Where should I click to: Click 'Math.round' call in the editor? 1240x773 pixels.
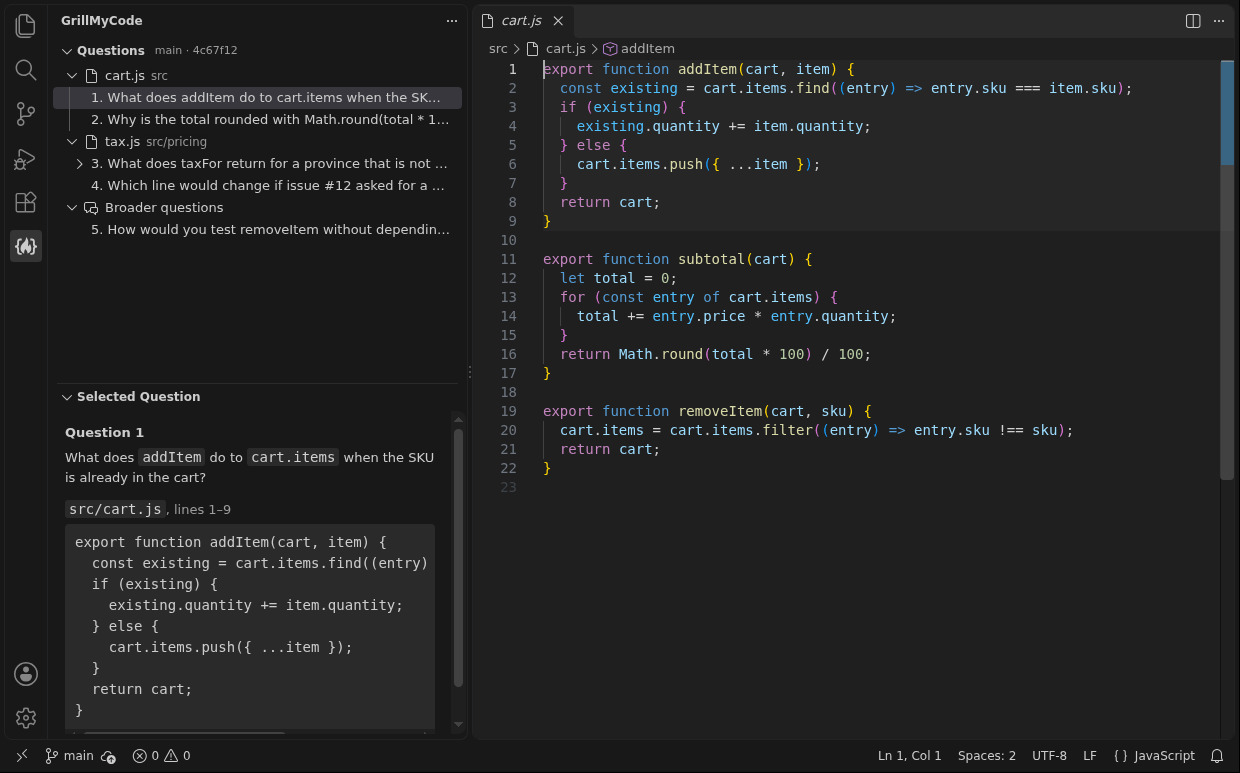pyautogui.click(x=661, y=354)
